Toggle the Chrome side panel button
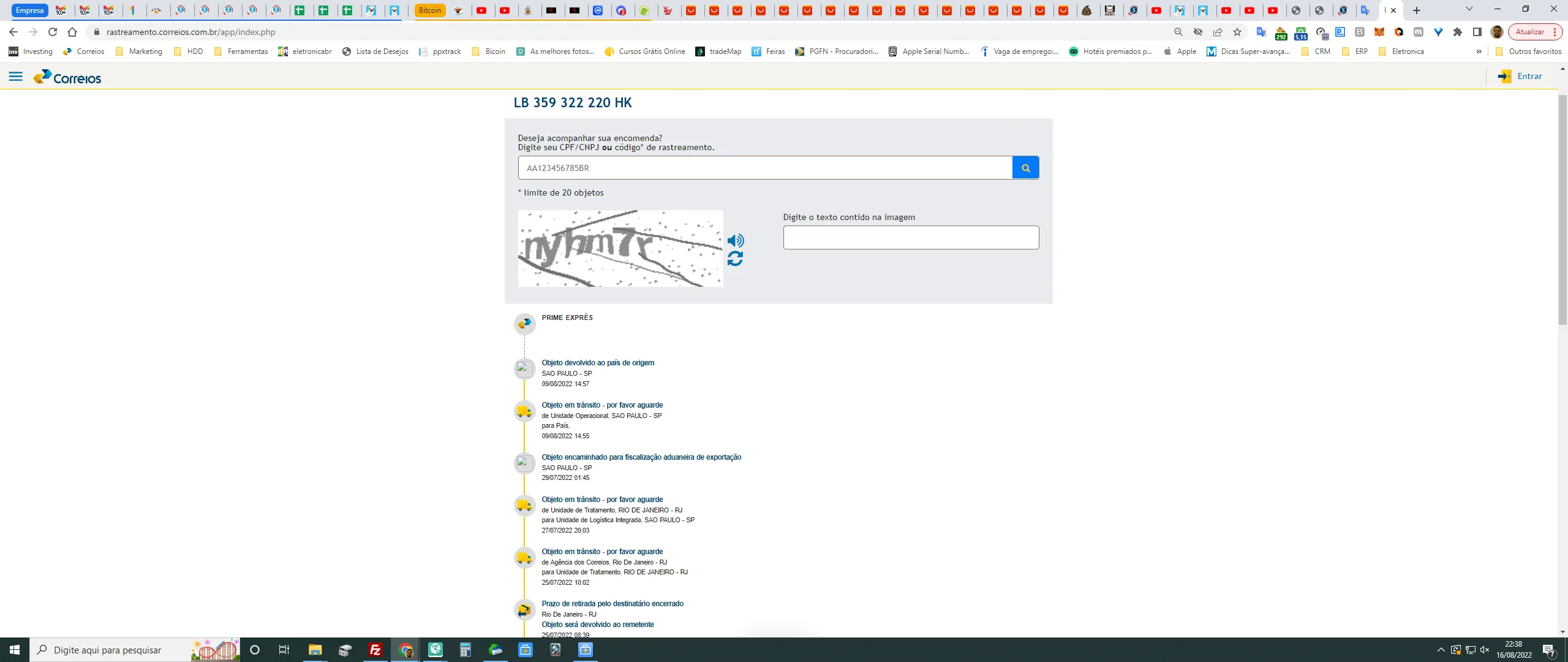The width and height of the screenshot is (1568, 662). (x=1477, y=32)
